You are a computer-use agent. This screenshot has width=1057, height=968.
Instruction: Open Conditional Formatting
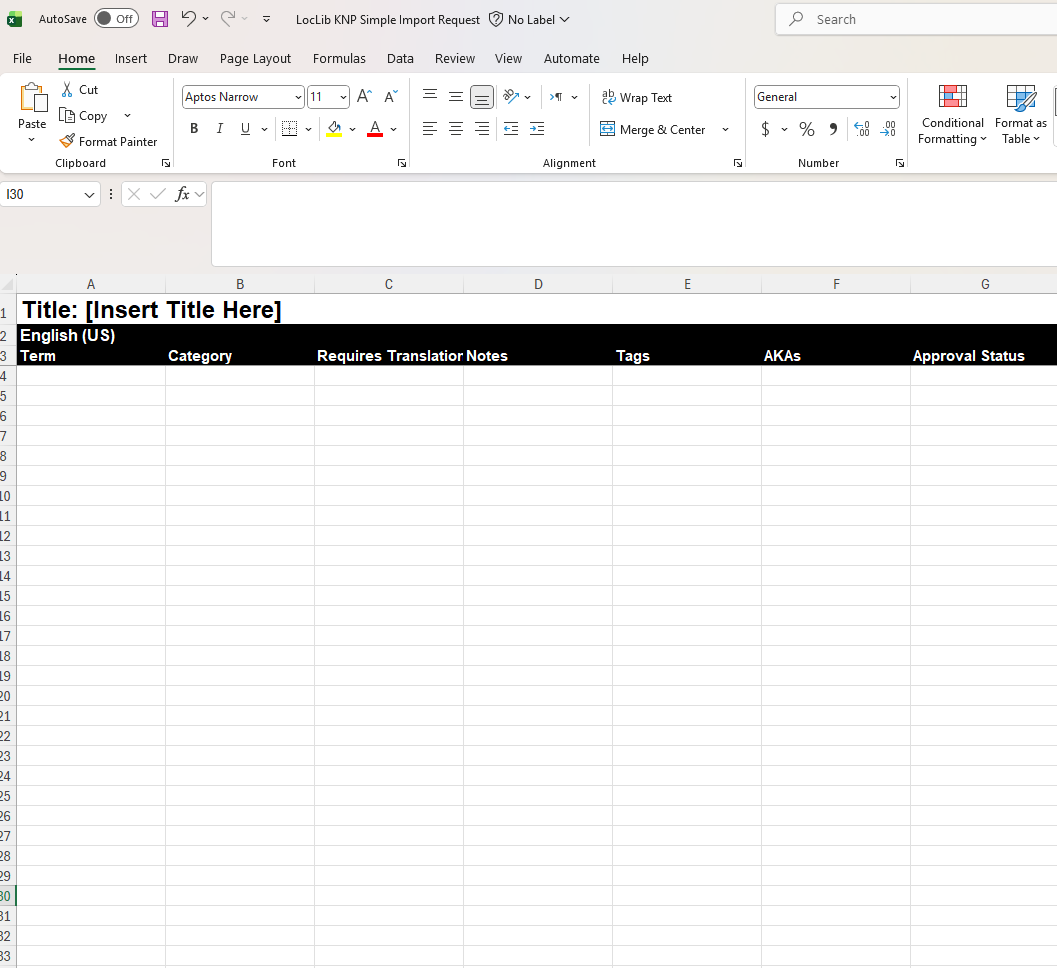tap(953, 114)
